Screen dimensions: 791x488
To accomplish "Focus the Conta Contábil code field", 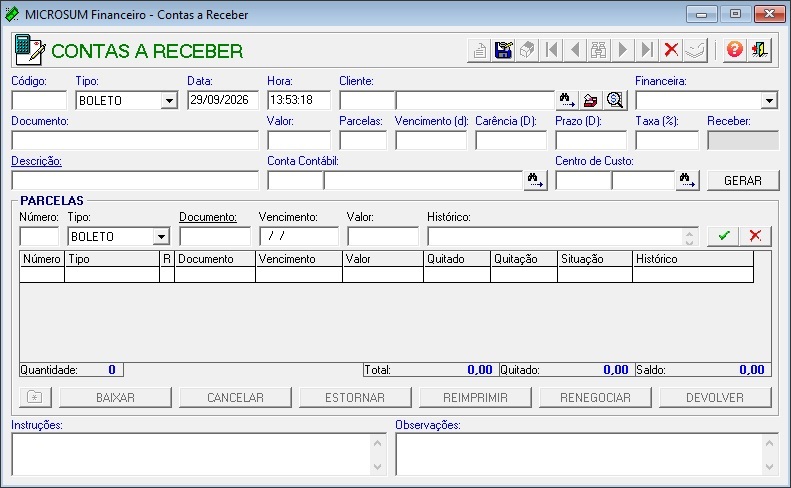I will point(295,180).
